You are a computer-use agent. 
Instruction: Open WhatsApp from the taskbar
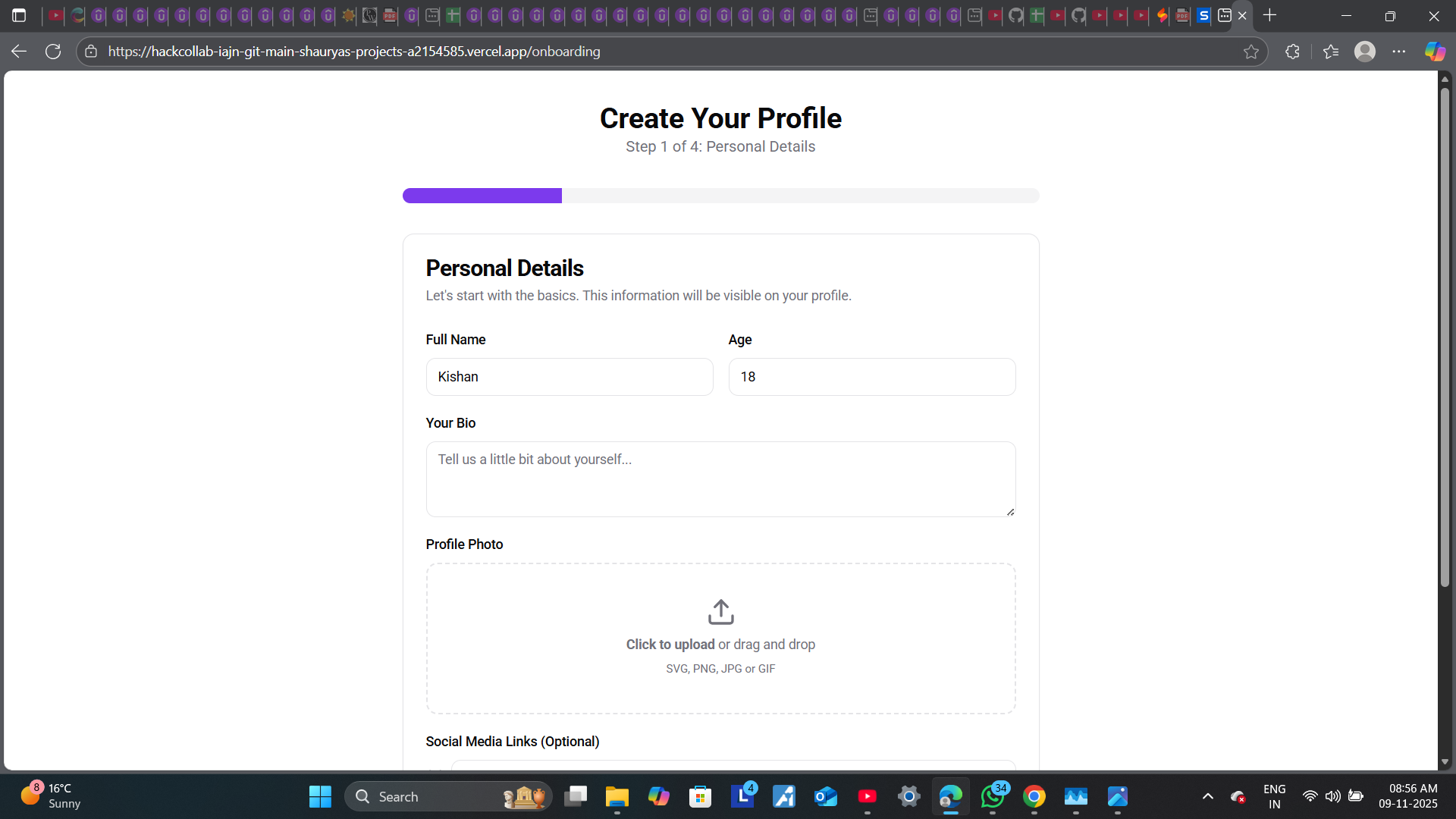993,797
